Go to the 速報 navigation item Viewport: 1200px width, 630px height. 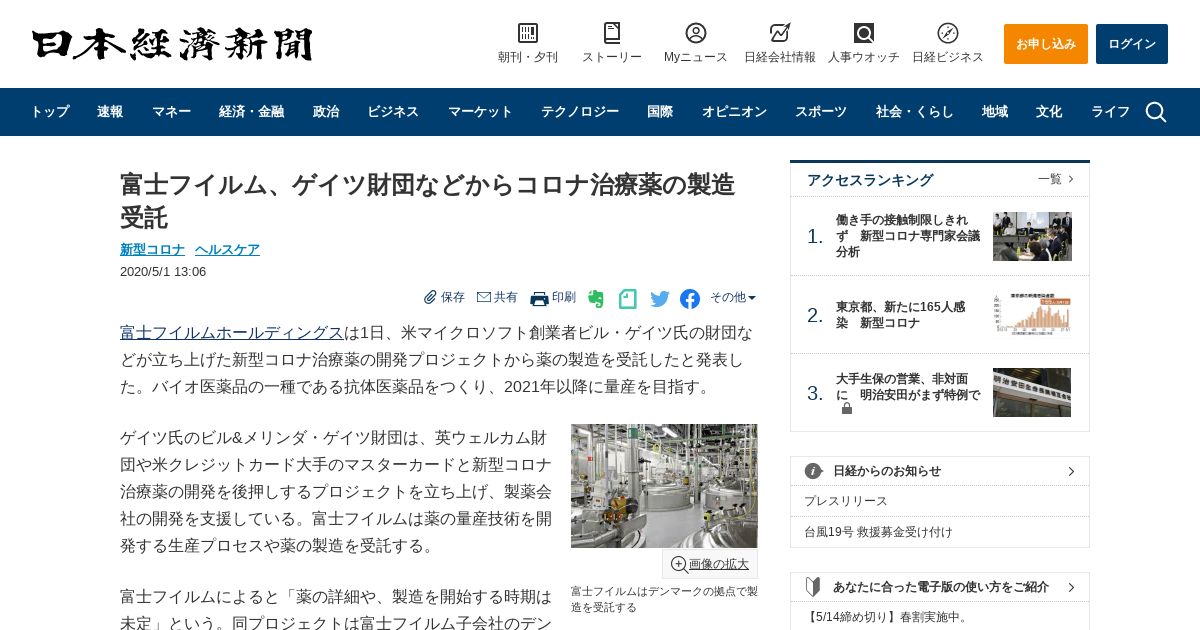110,112
